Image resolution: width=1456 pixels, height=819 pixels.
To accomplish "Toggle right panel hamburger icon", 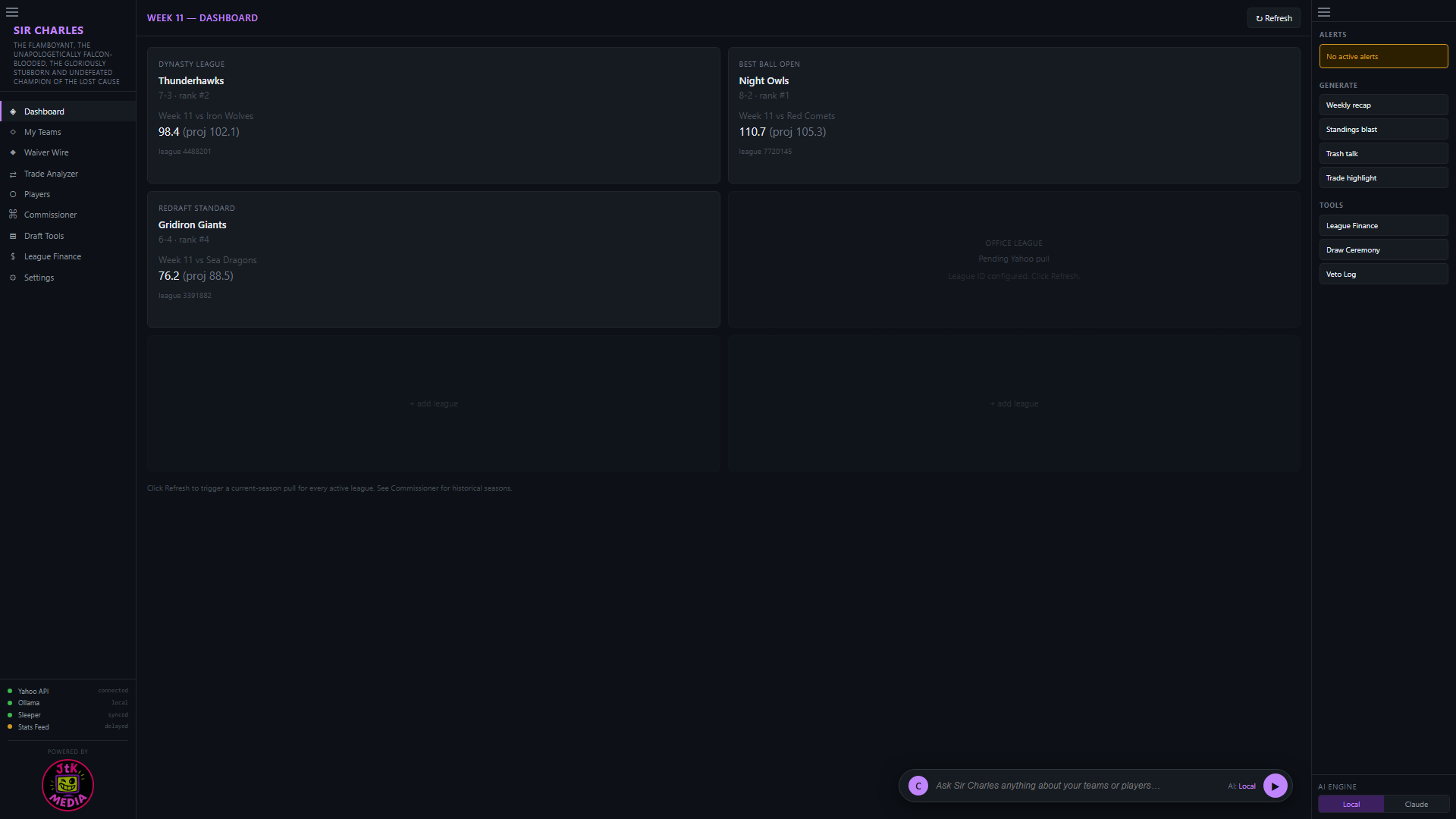I will click(x=1324, y=12).
